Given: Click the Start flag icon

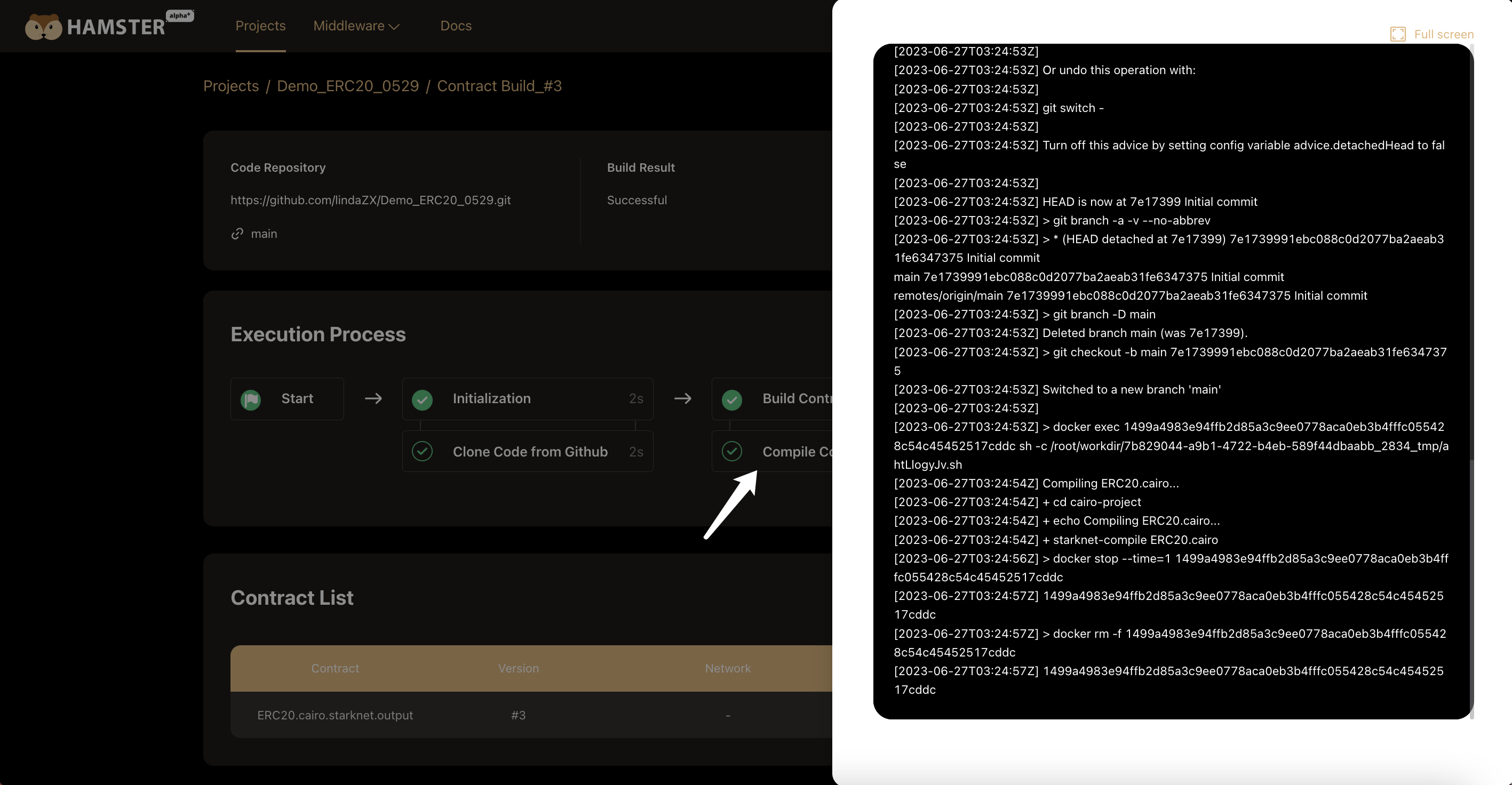Looking at the screenshot, I should click(x=251, y=399).
